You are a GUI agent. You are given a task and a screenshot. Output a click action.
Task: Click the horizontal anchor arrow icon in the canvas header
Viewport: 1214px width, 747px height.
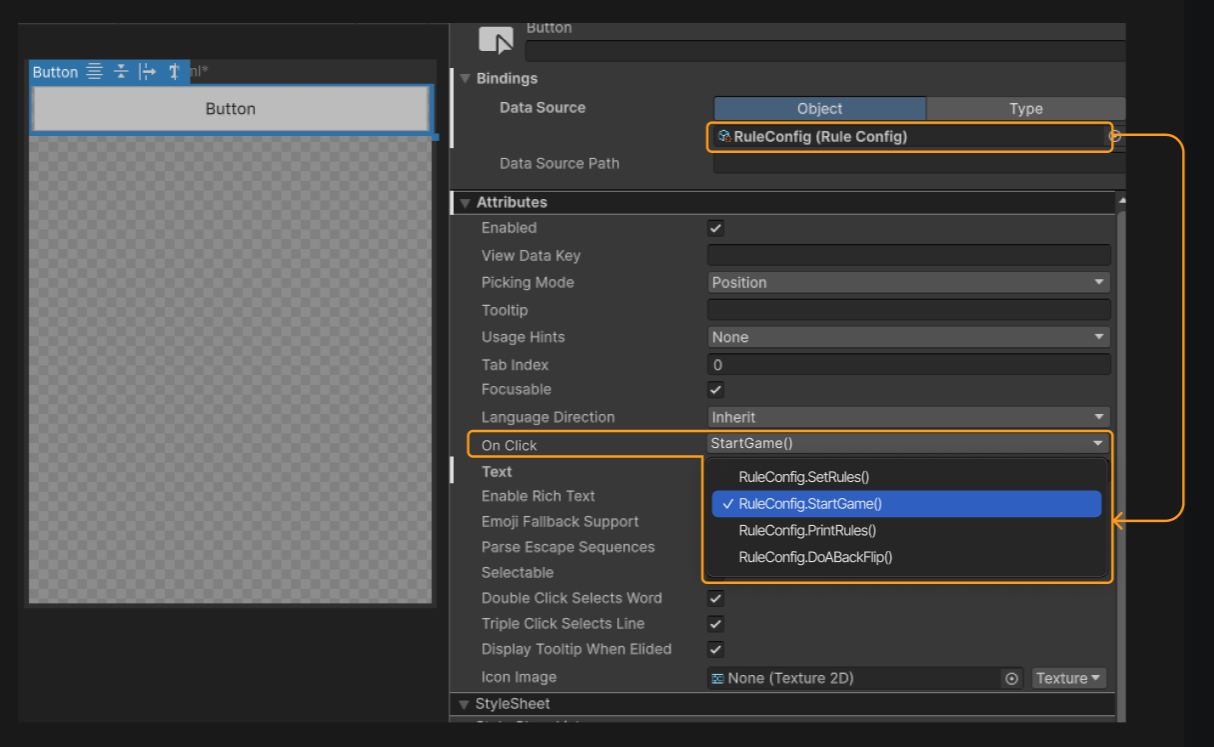(x=147, y=71)
